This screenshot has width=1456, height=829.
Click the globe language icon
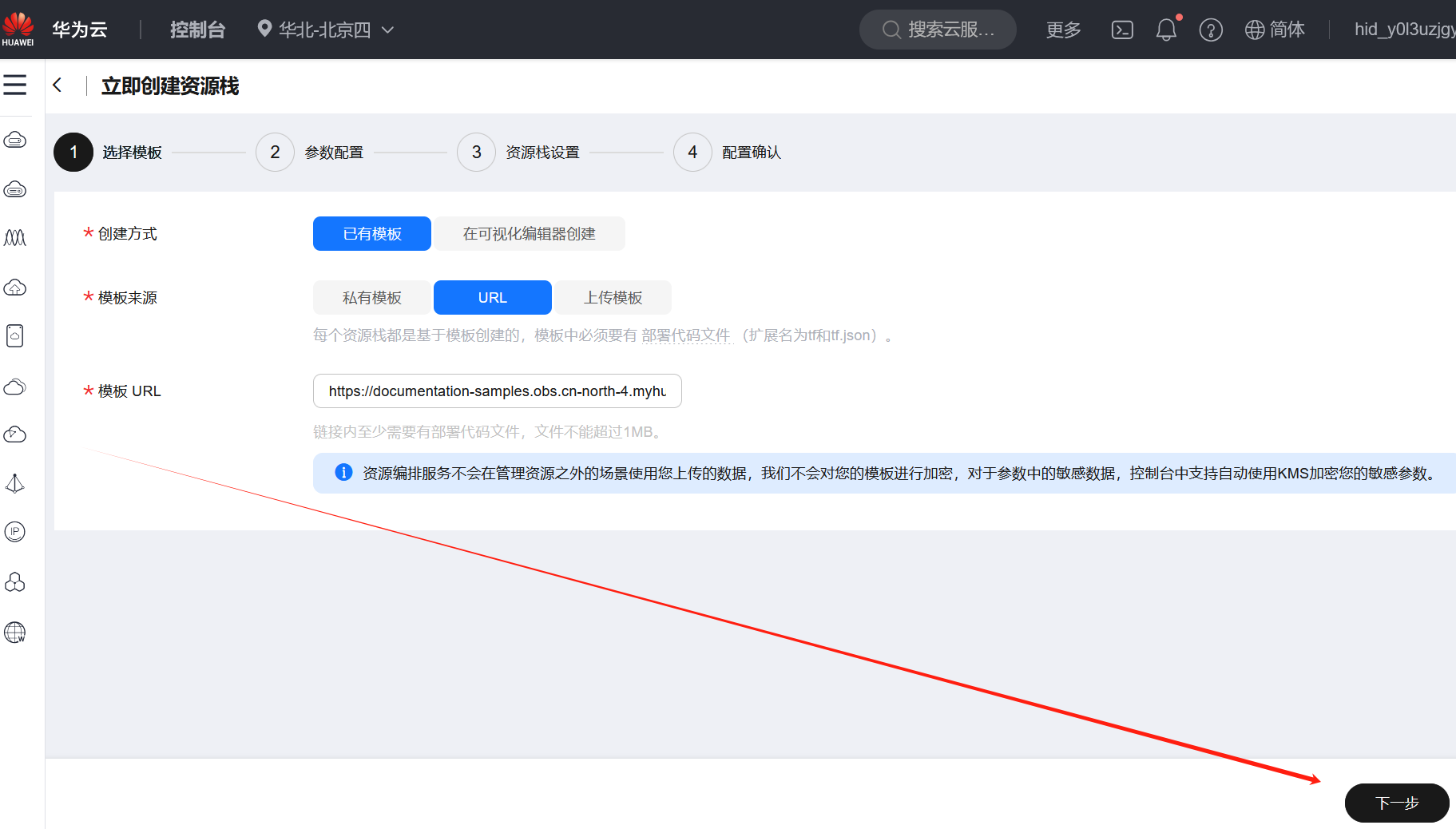tap(1255, 30)
